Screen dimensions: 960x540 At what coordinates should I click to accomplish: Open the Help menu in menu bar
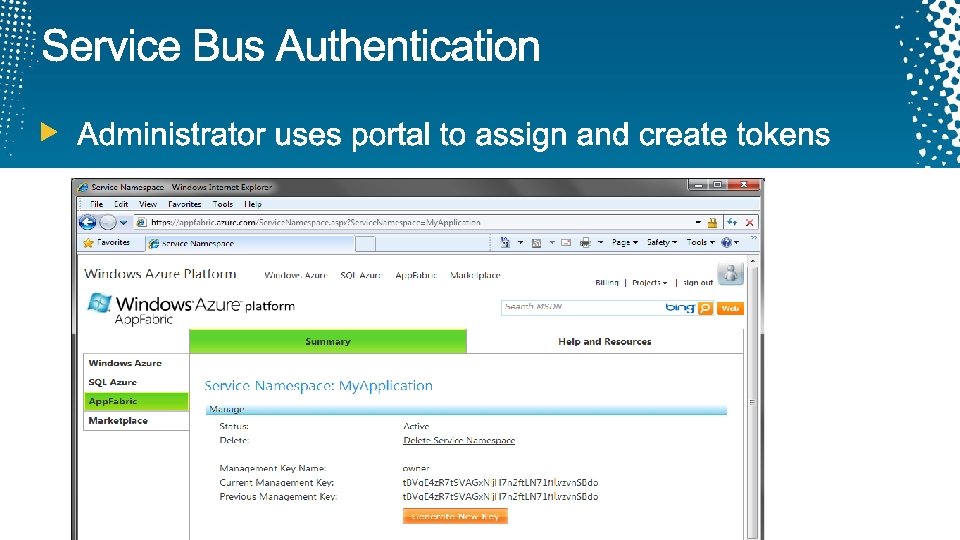(252, 204)
